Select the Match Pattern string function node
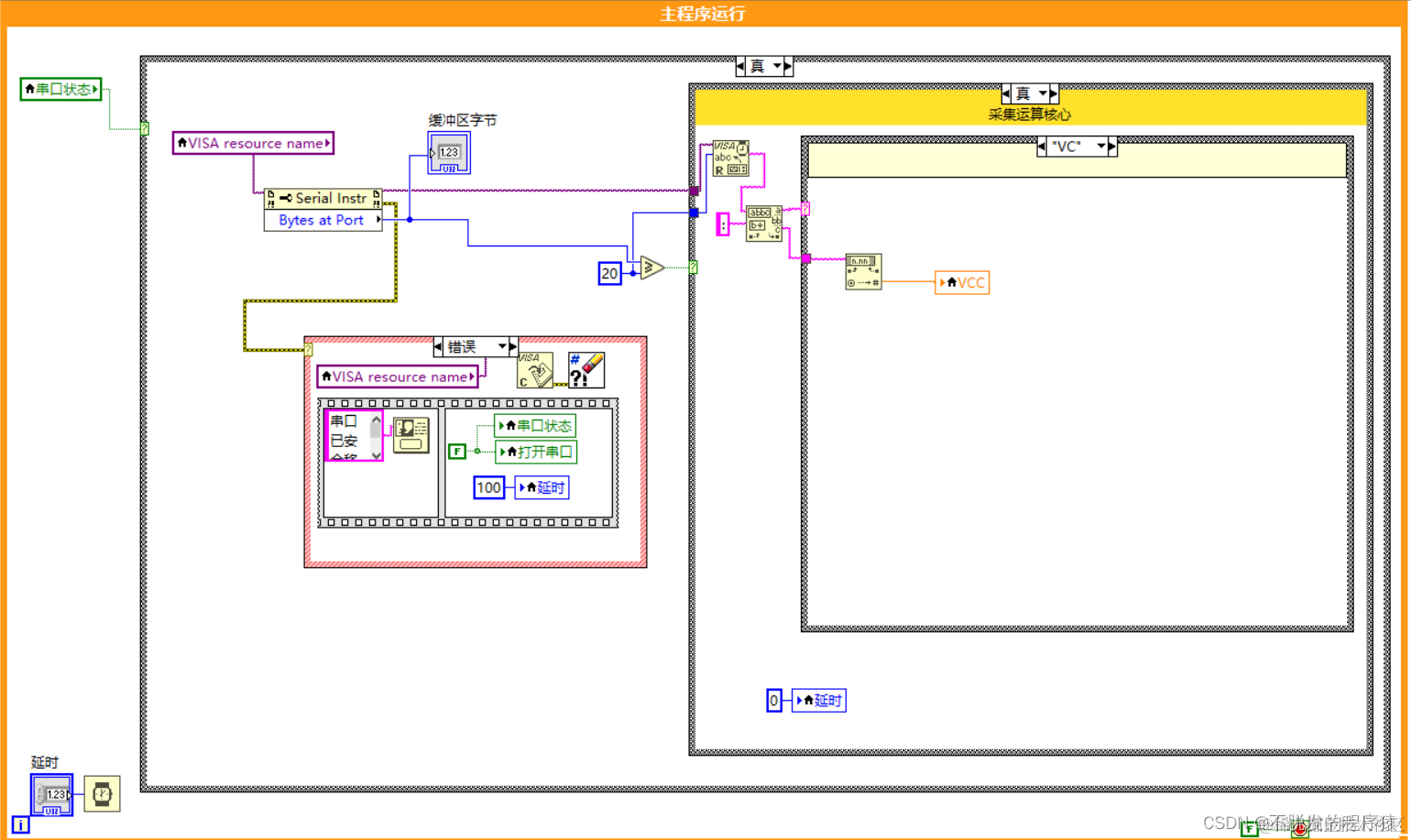The image size is (1411, 840). 764,224
